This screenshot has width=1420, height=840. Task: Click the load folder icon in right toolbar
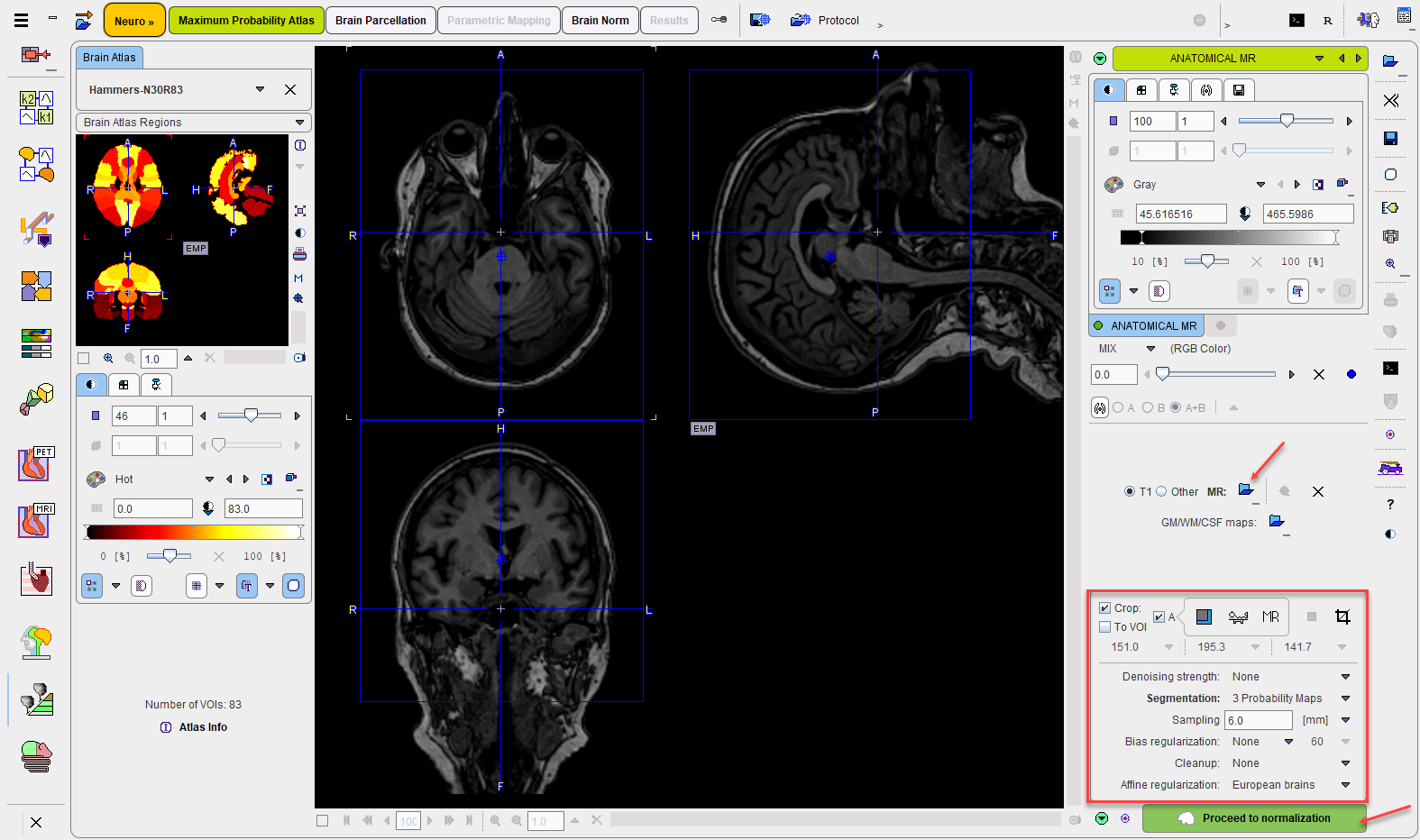(x=1390, y=61)
